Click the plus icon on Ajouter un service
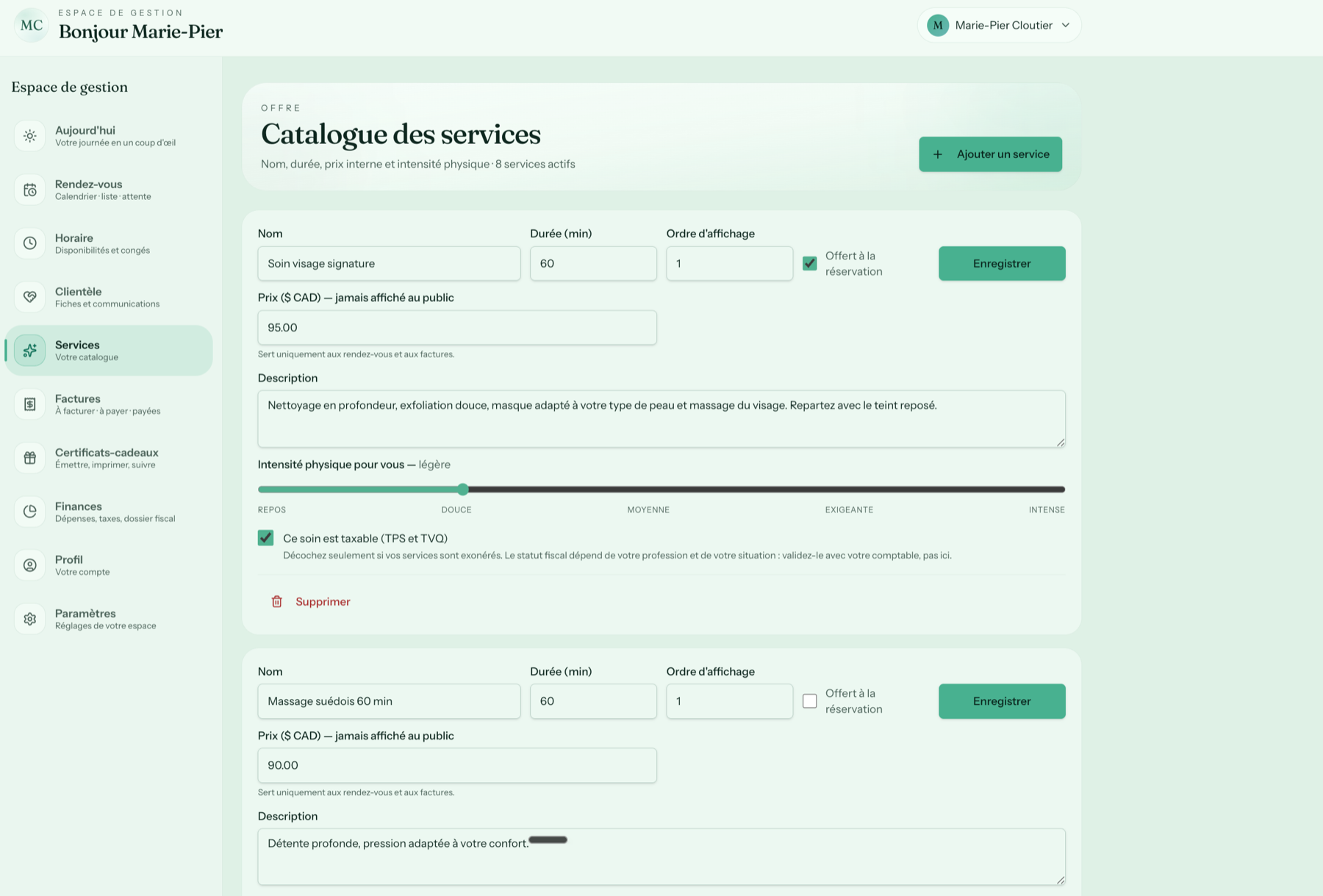The width and height of the screenshot is (1323, 896). (938, 154)
